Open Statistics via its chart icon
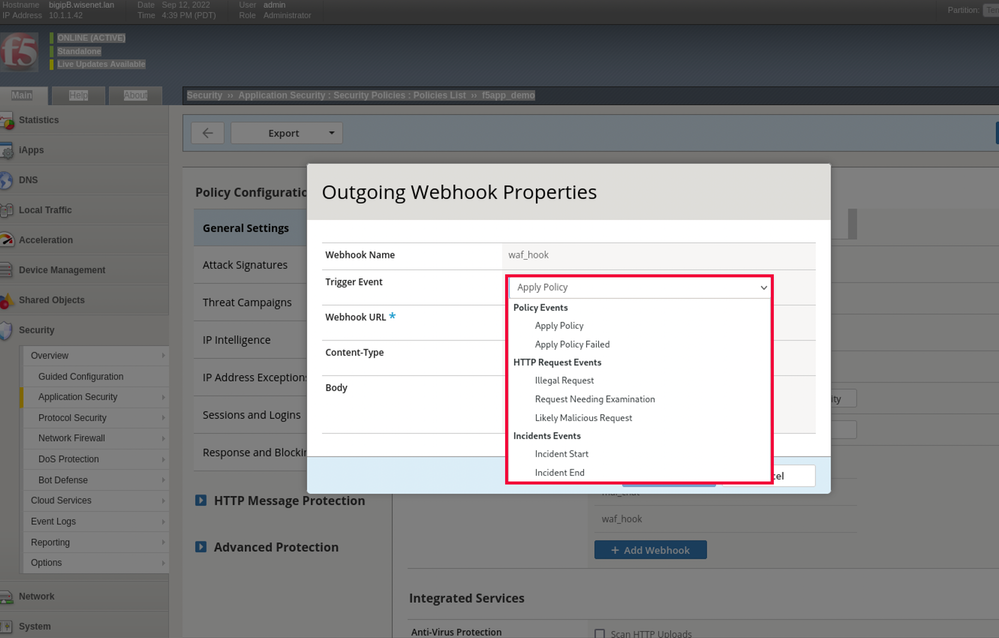999x638 pixels. (x=8, y=121)
